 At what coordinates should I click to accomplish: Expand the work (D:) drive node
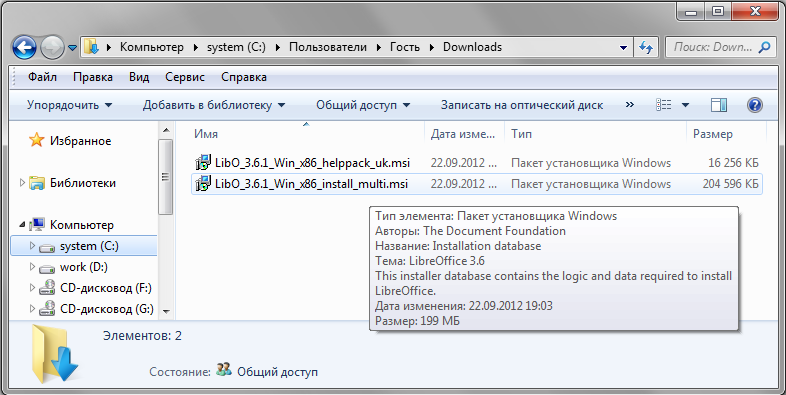[x=33, y=267]
